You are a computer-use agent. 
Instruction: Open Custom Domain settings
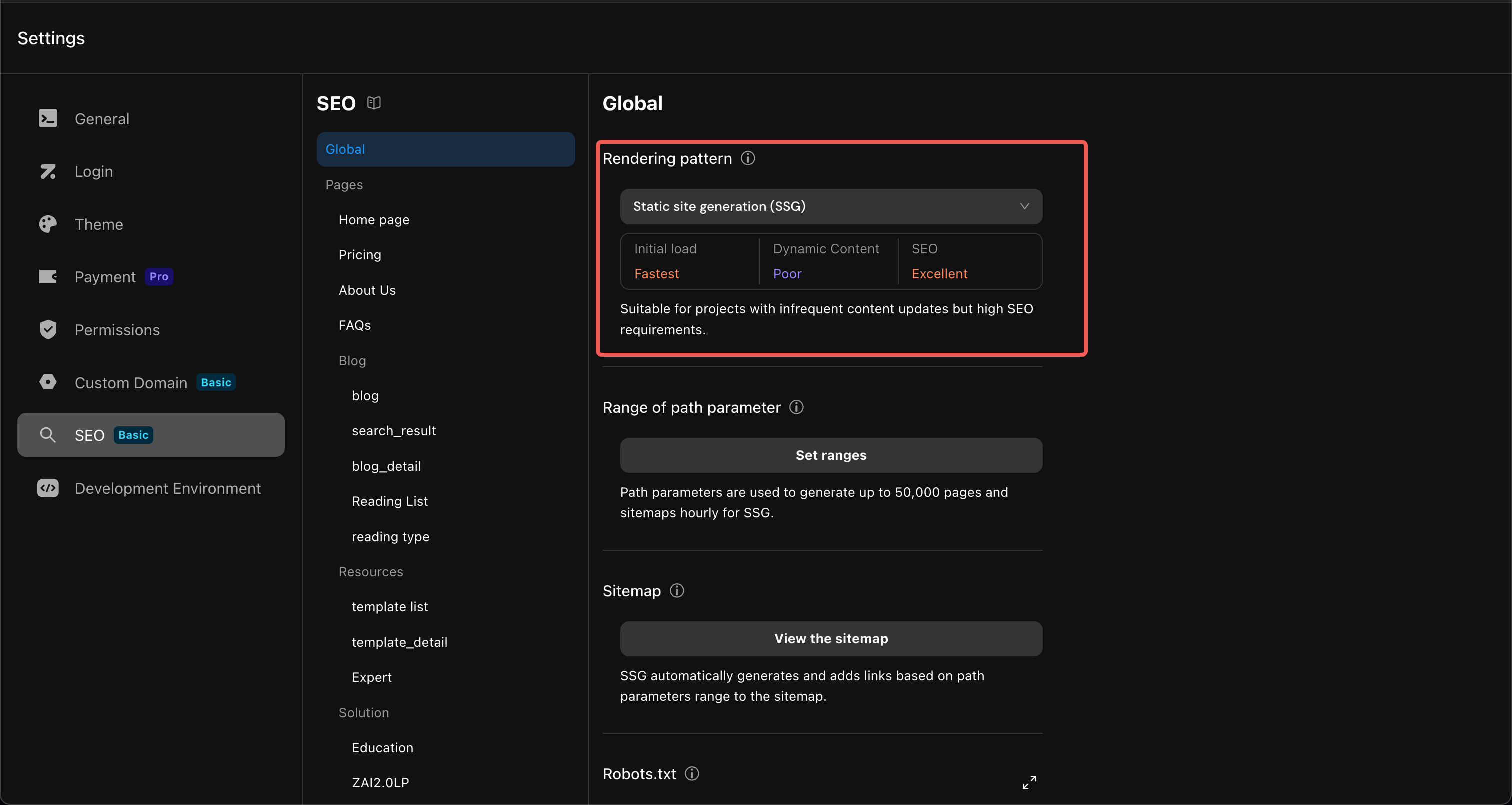pos(151,382)
